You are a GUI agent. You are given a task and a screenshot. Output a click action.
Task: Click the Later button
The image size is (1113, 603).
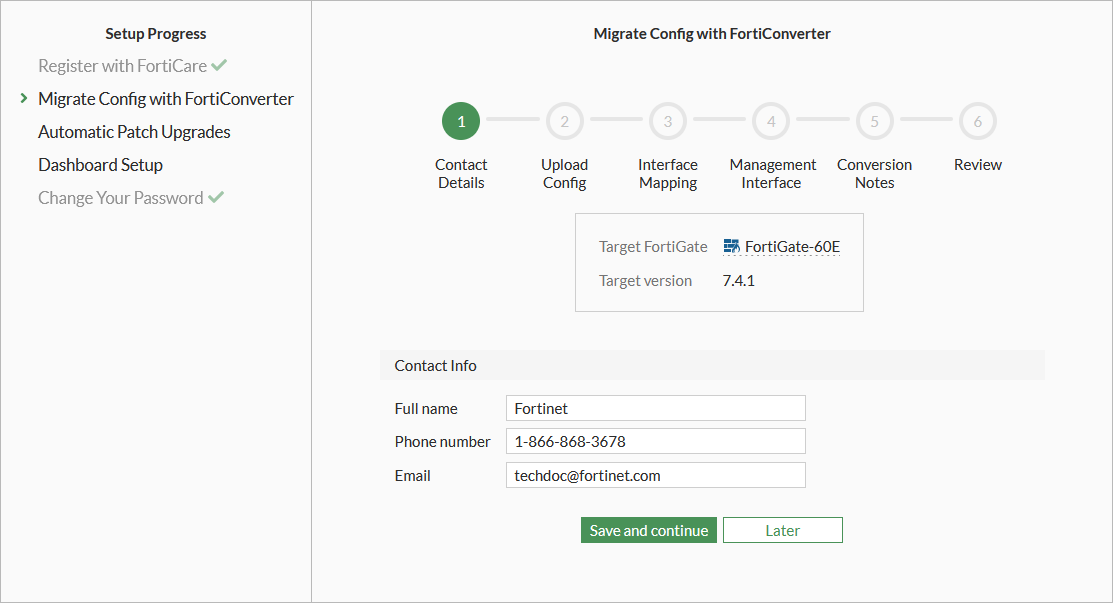point(782,531)
